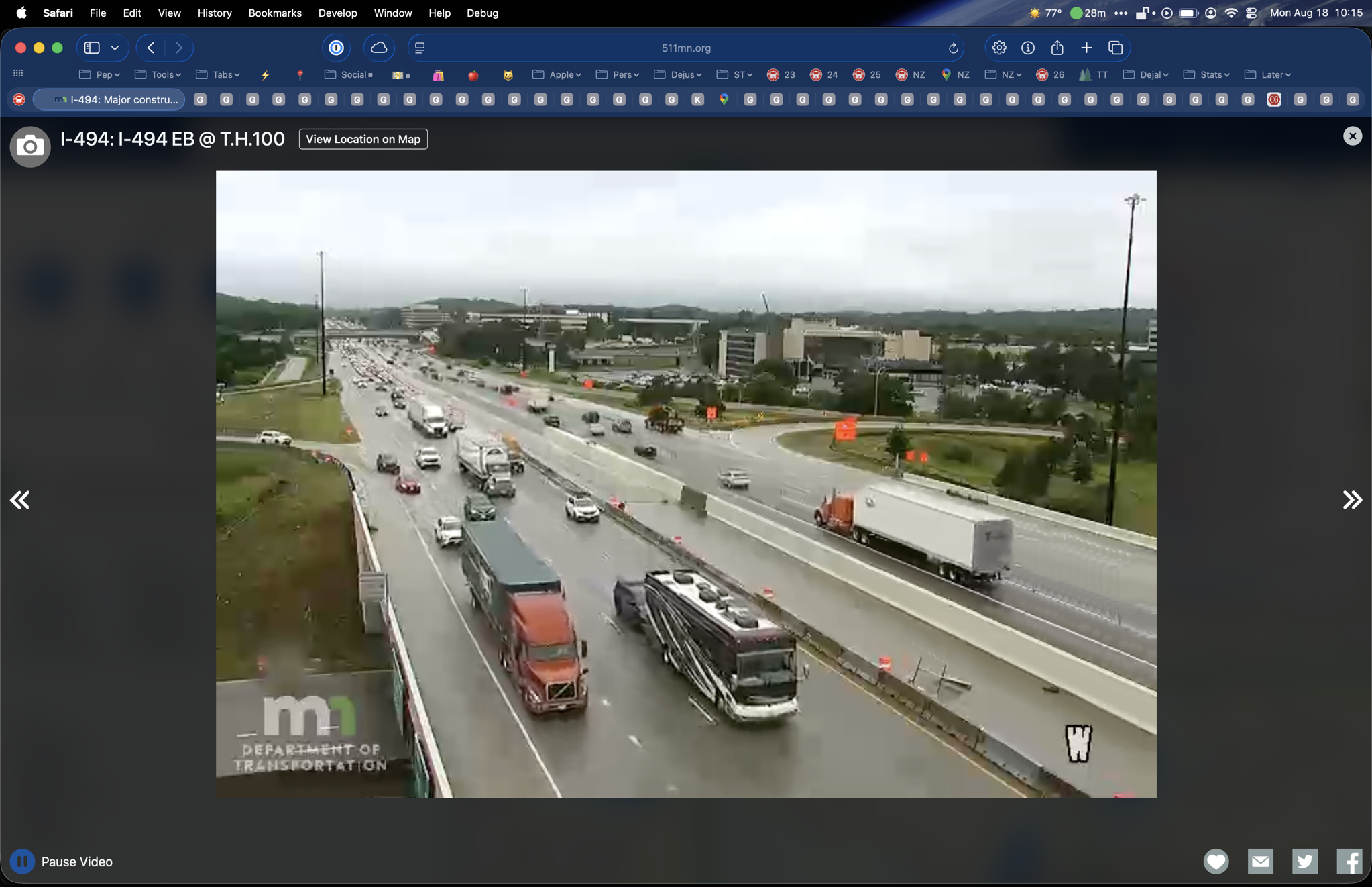The height and width of the screenshot is (887, 1372).
Task: Share camera on Twitter
Action: [1304, 862]
